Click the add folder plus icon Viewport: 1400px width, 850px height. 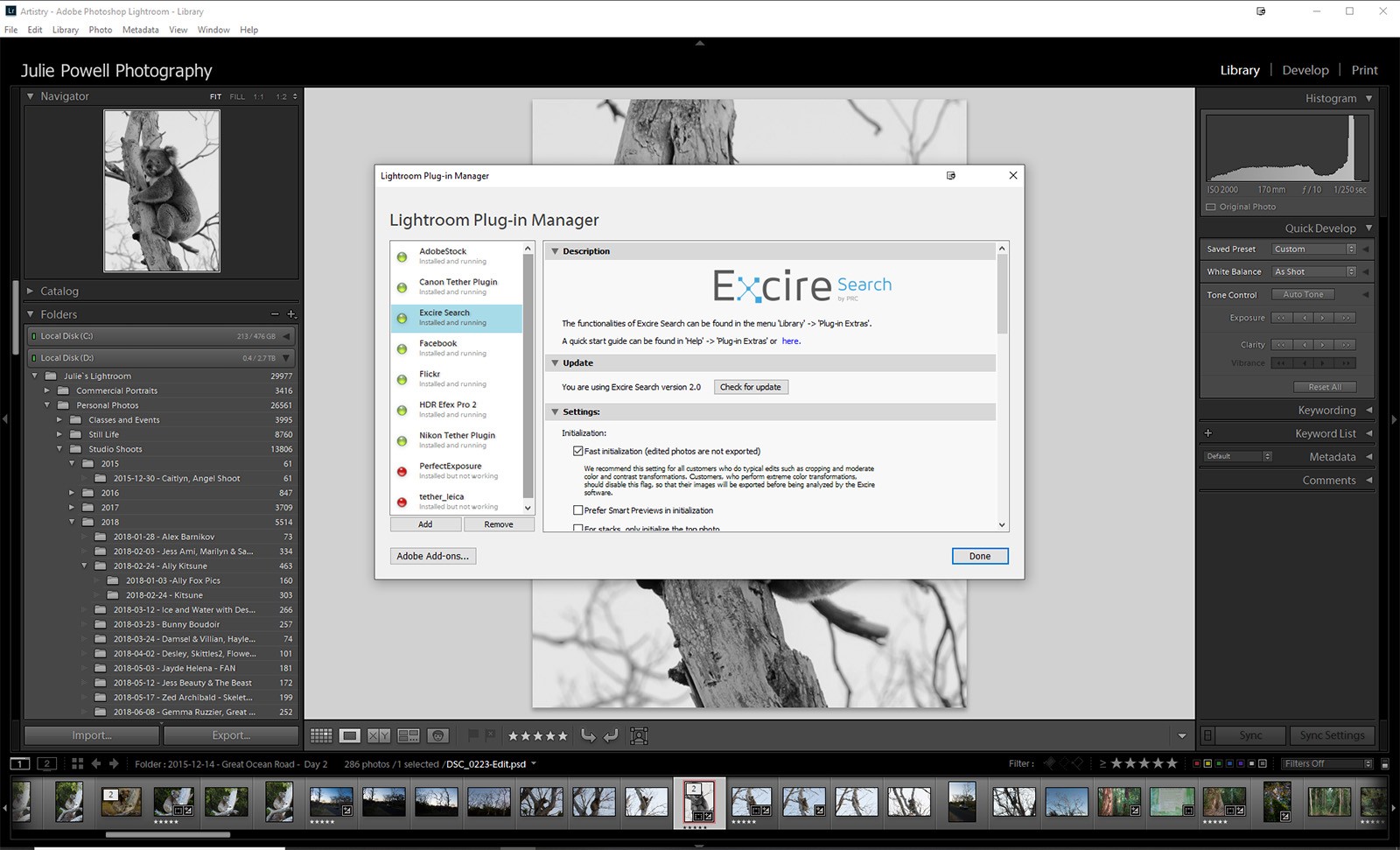point(291,314)
